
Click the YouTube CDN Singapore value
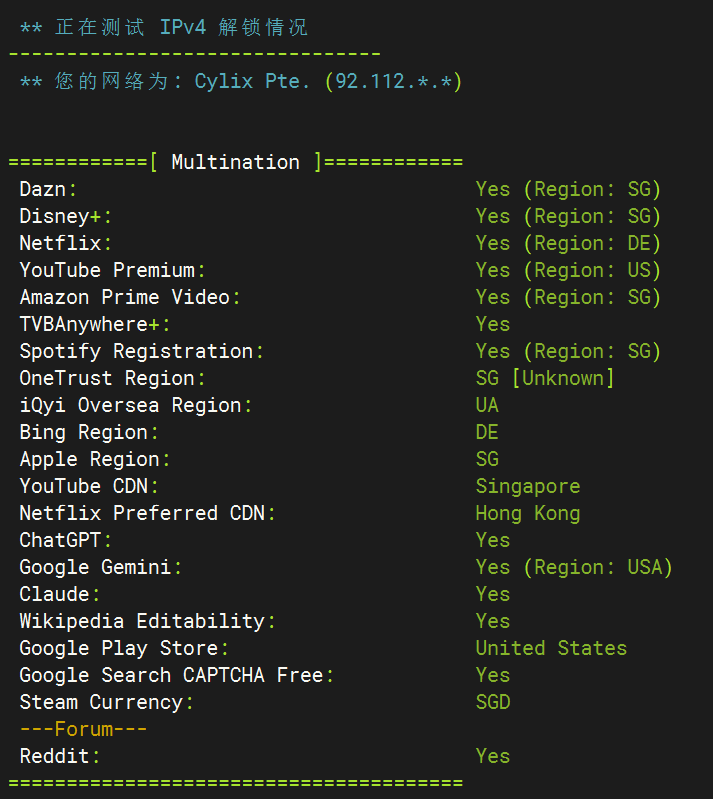(527, 486)
